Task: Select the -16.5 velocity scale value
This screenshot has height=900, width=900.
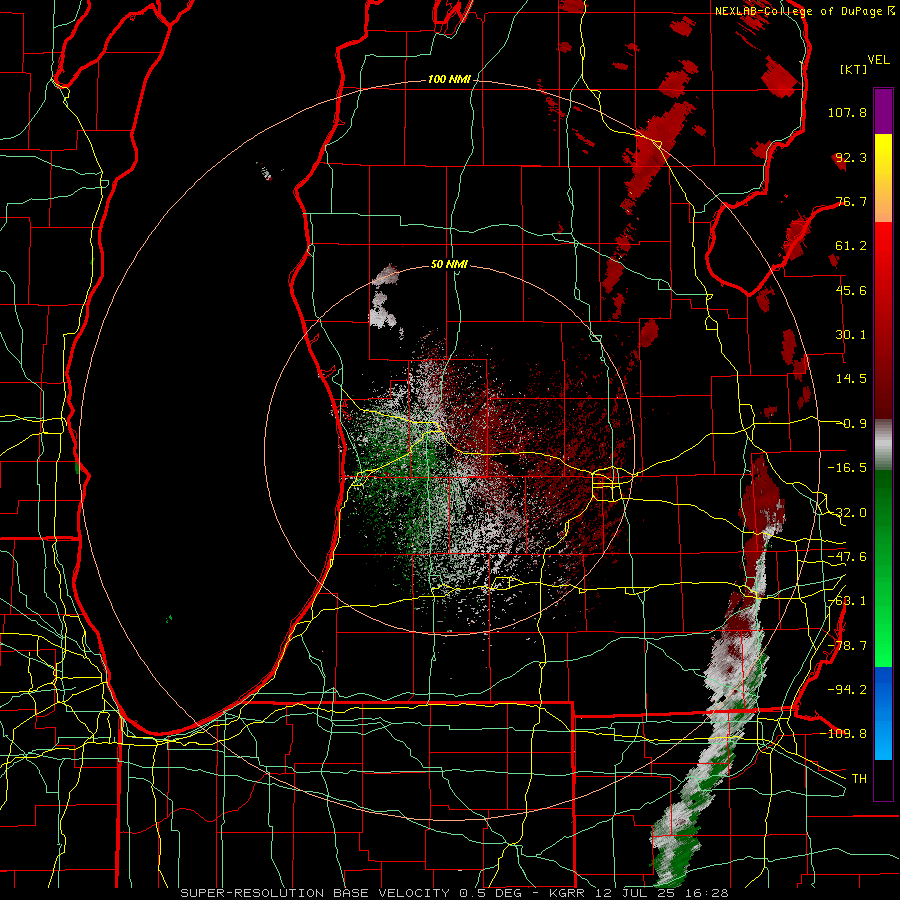Action: (x=847, y=468)
